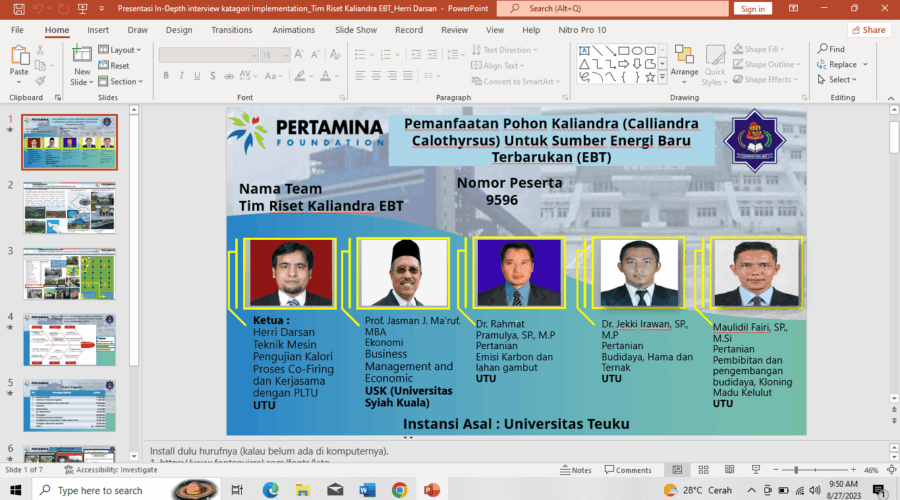Screen dimensions: 900x500
Task: Click the Format Painter brush icon
Action: click(x=40, y=82)
